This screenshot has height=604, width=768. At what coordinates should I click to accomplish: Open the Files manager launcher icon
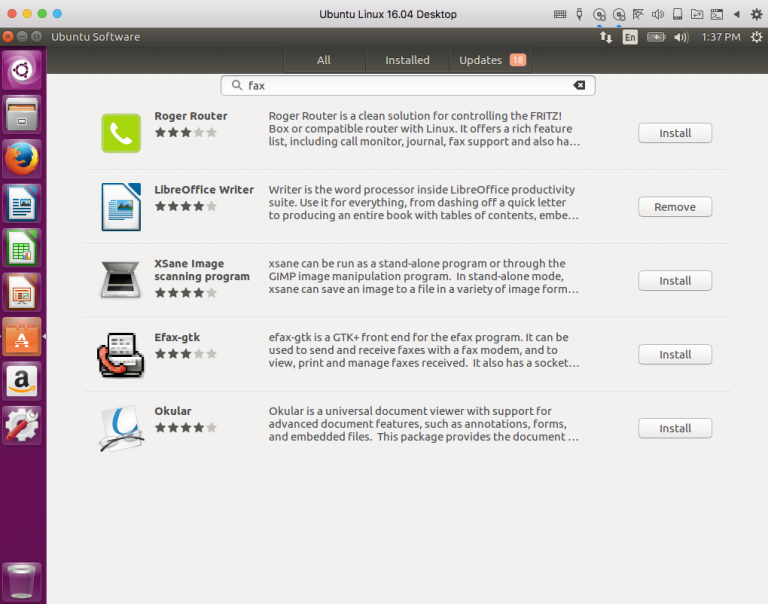(22, 114)
